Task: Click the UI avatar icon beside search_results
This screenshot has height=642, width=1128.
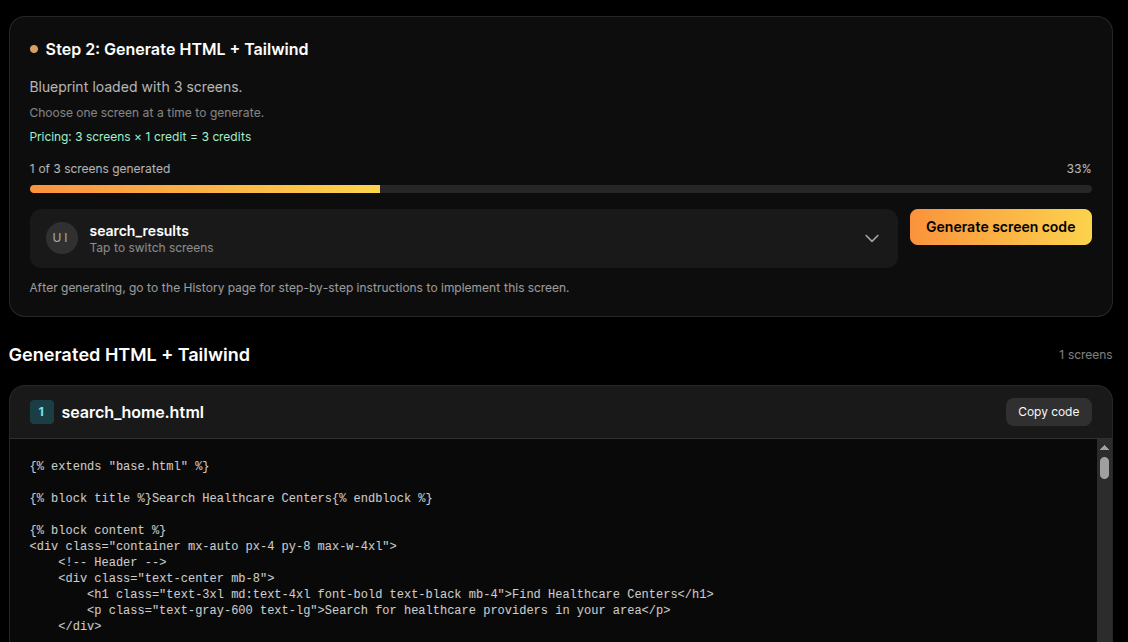Action: (x=61, y=238)
